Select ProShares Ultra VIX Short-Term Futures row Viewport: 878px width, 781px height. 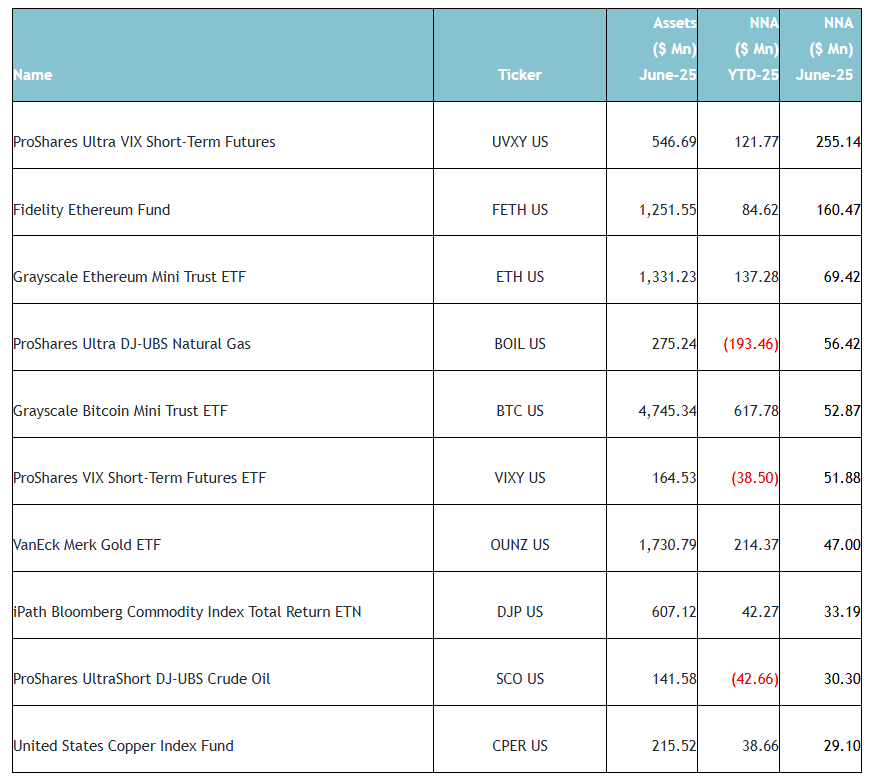(x=144, y=142)
